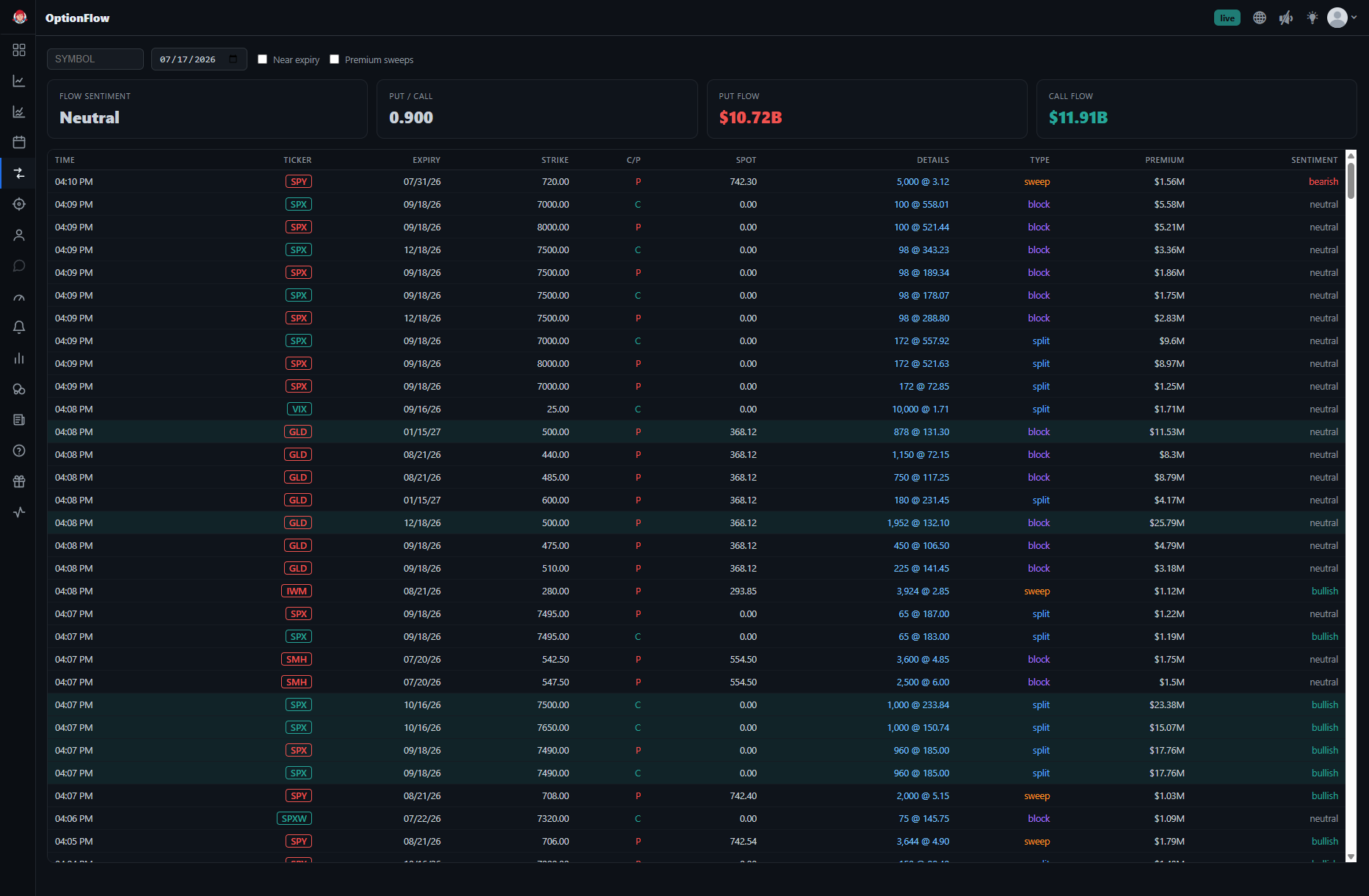Open the overlapping circles icon in sidebar
The width and height of the screenshot is (1369, 896).
tap(19, 389)
